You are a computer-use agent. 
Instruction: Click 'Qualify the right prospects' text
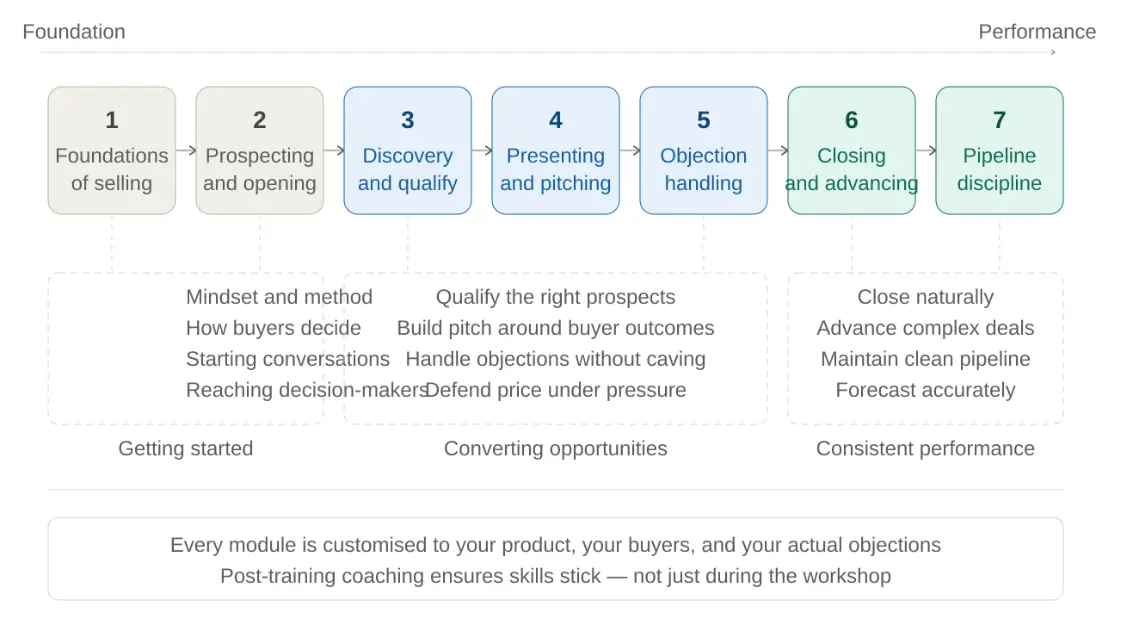click(x=555, y=297)
